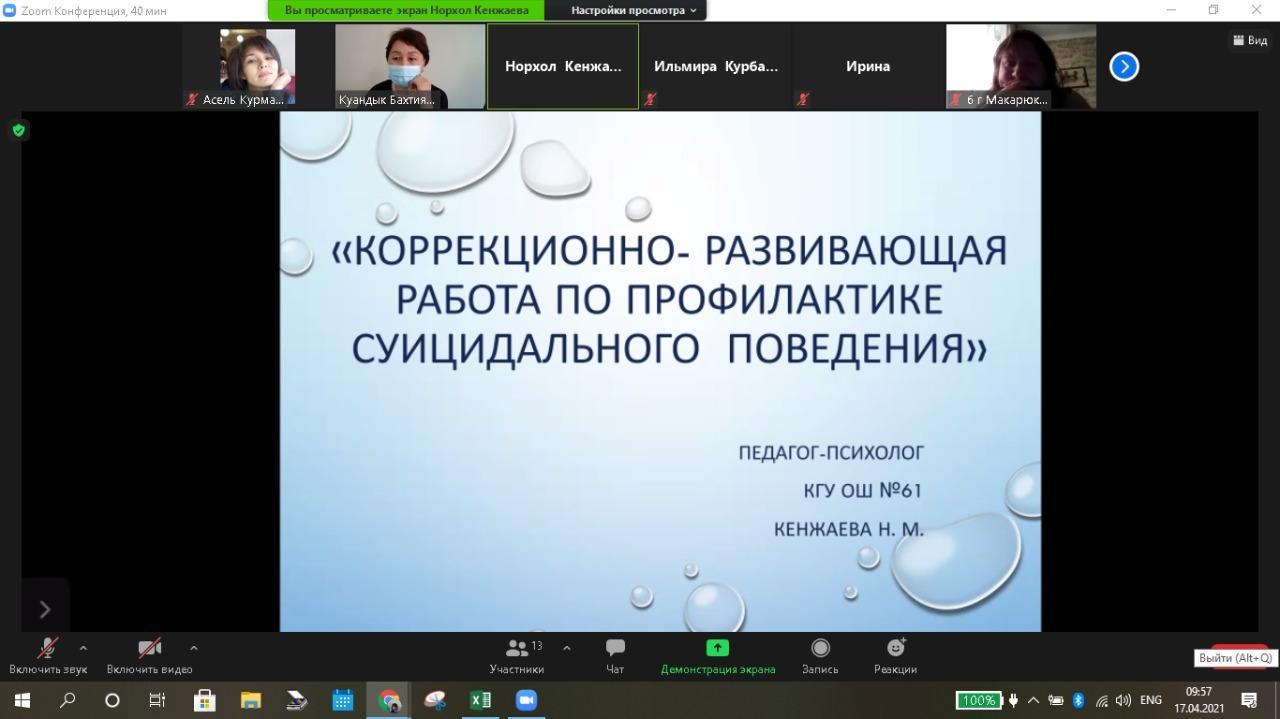Start screen sharing with Демонстрация экрана

[717, 648]
